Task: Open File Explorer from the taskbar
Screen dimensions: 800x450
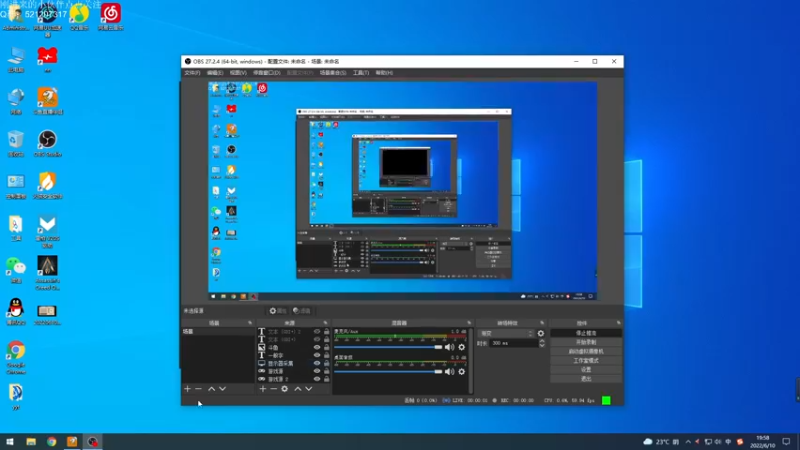Action: click(x=31, y=441)
